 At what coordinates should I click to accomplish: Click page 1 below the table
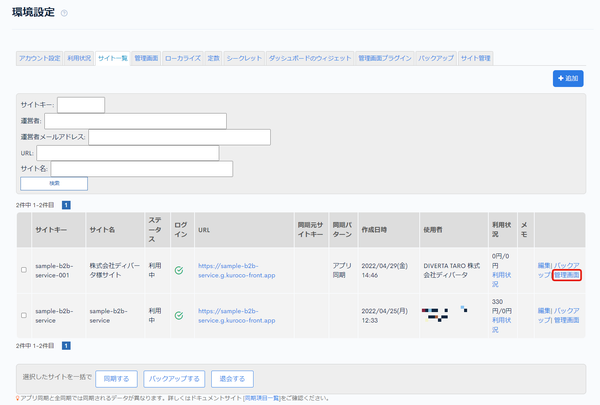(66, 346)
